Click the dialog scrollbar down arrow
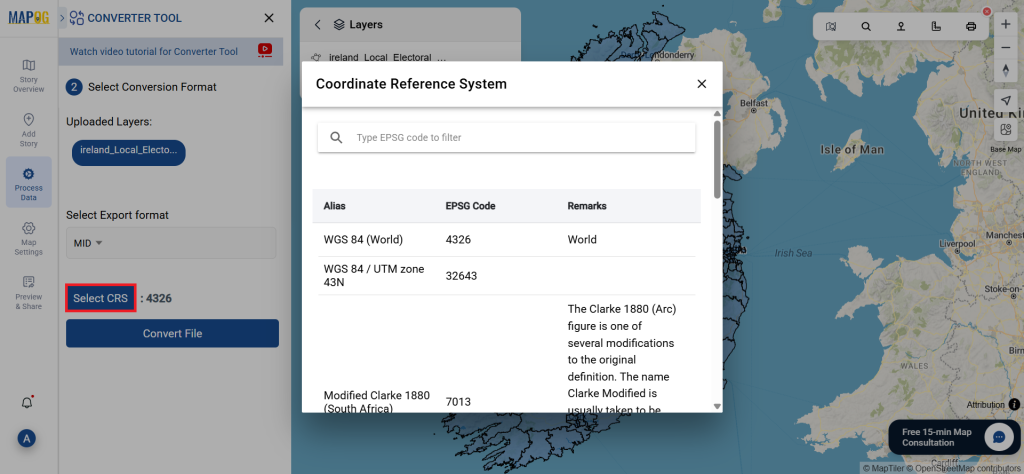 (x=717, y=406)
